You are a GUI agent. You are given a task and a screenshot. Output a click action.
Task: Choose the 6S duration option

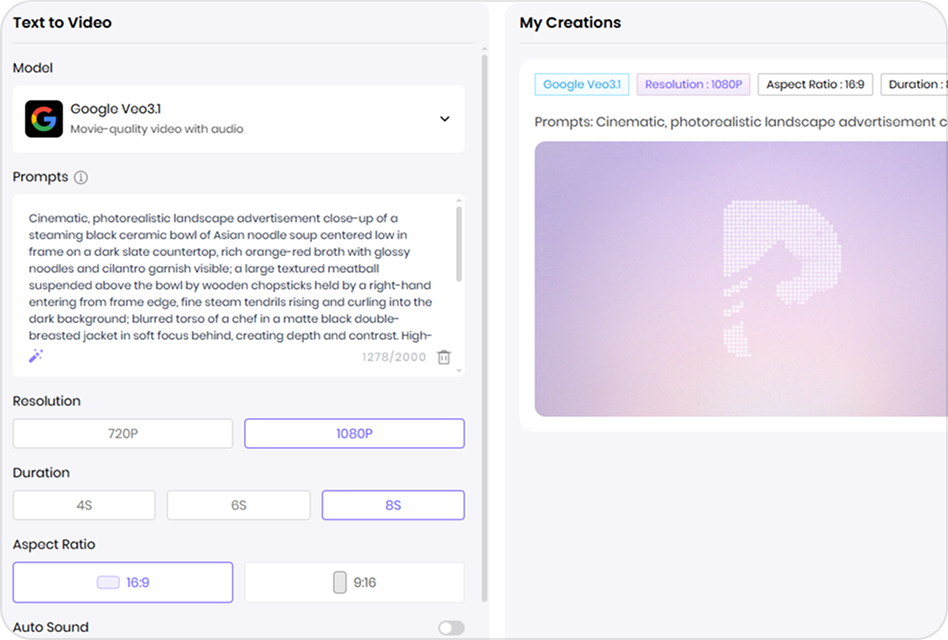coord(238,505)
